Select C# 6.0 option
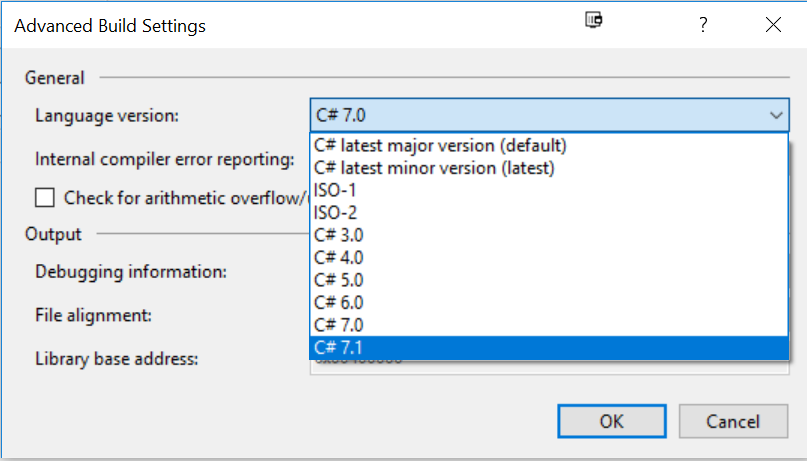The image size is (807, 461). click(x=549, y=303)
